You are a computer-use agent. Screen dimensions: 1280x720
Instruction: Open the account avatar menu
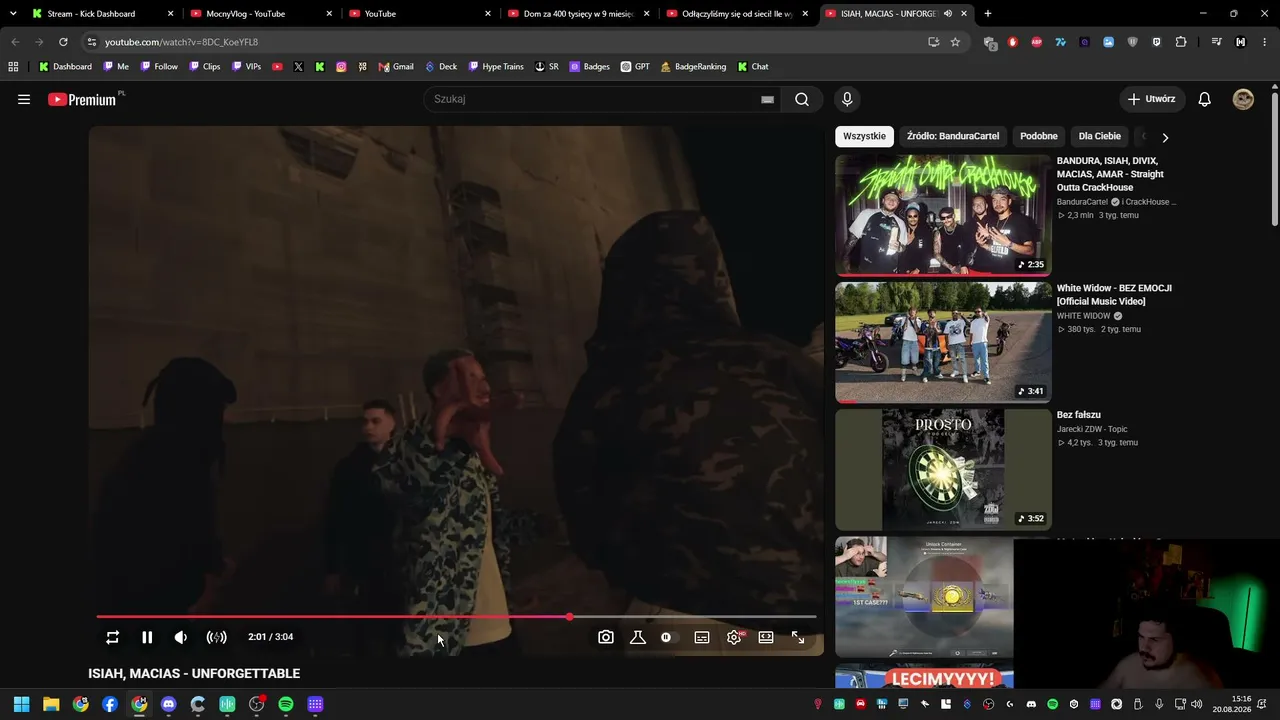tap(1243, 99)
